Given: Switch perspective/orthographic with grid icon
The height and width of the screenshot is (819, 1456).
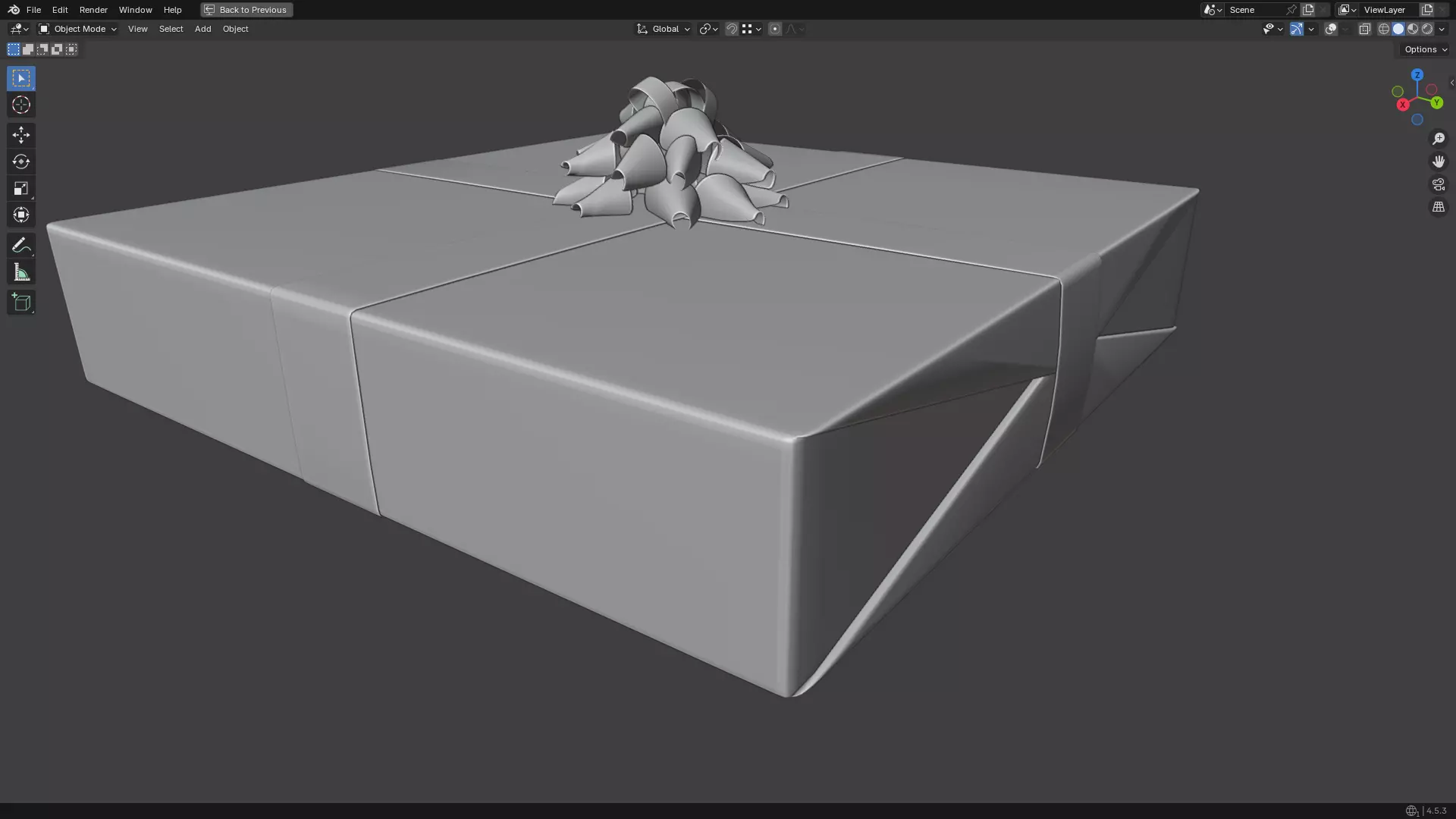Looking at the screenshot, I should coord(1439,207).
